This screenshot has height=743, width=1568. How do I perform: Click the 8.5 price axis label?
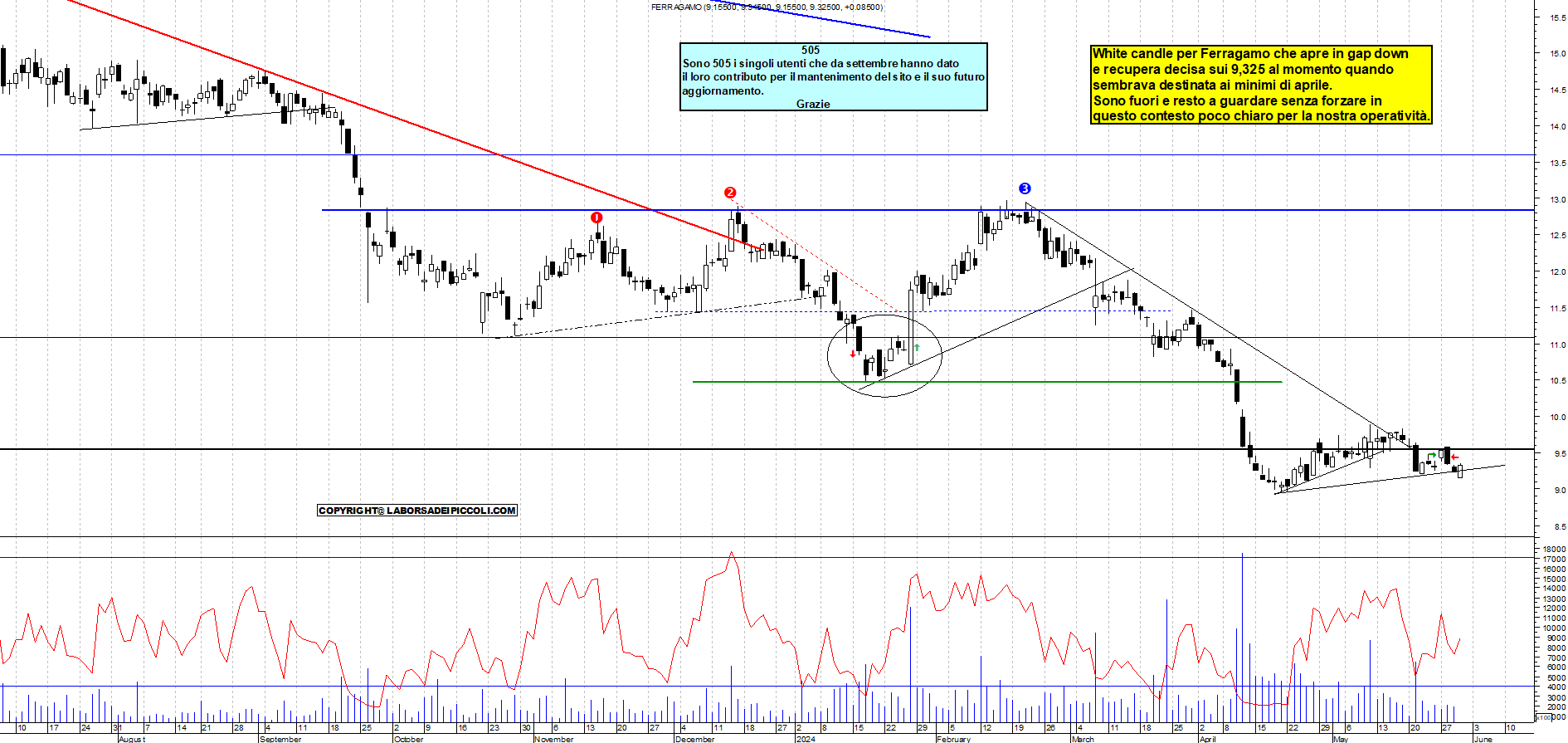[x=1560, y=527]
